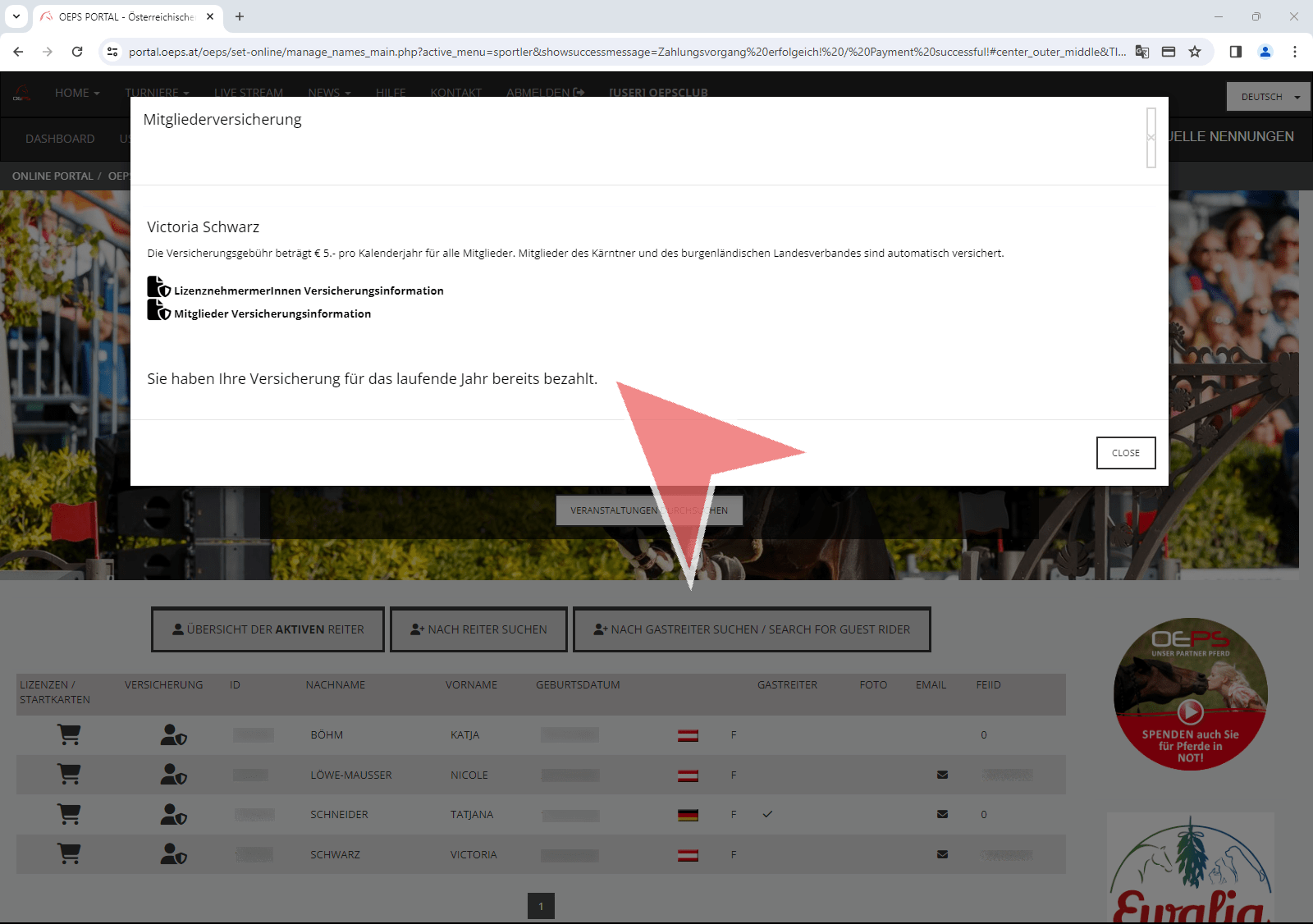Open the Chrome three-dot menu

(1294, 52)
